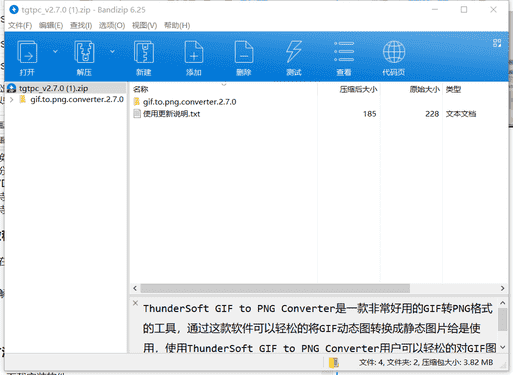Select gif.to.png.converter.2.7.0 folder in file list
The image size is (513, 375).
[x=190, y=102]
